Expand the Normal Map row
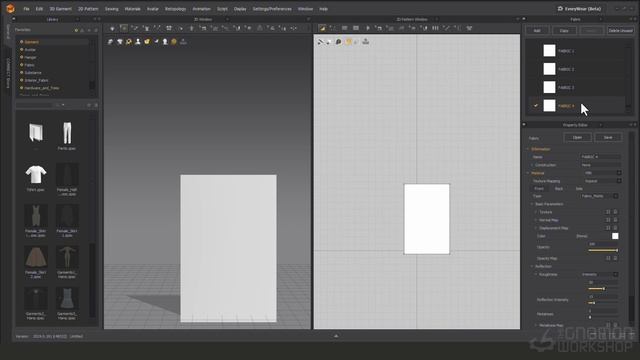 pos(536,220)
